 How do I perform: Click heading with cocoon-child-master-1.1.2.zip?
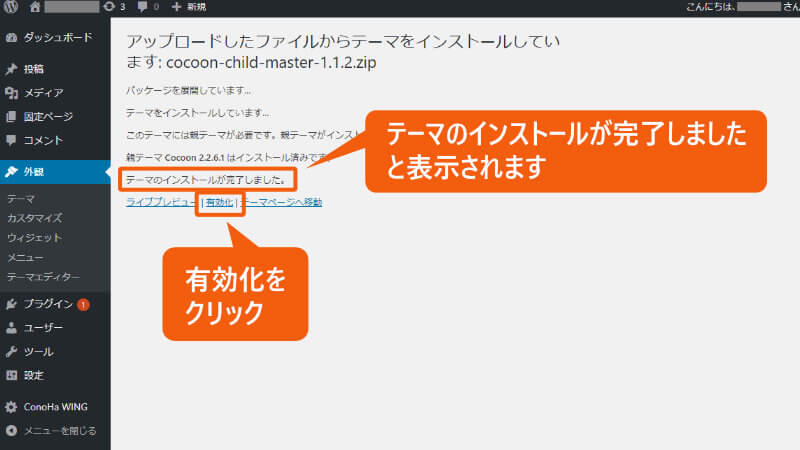[343, 52]
